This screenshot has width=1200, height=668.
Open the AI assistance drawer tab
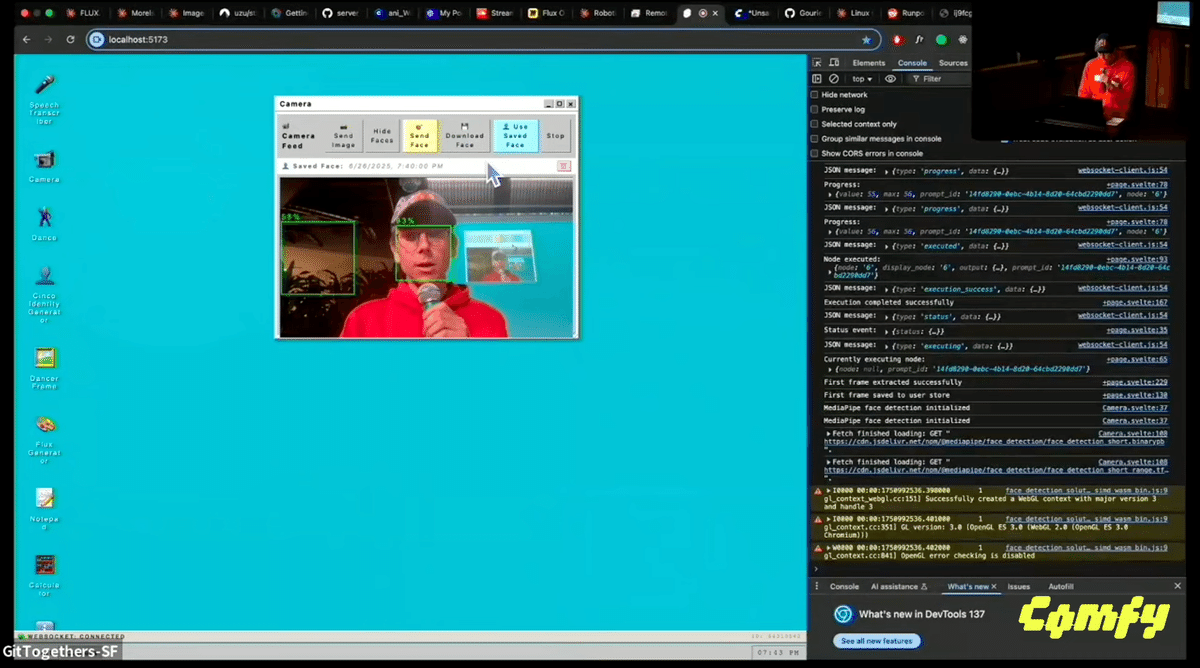pos(899,587)
